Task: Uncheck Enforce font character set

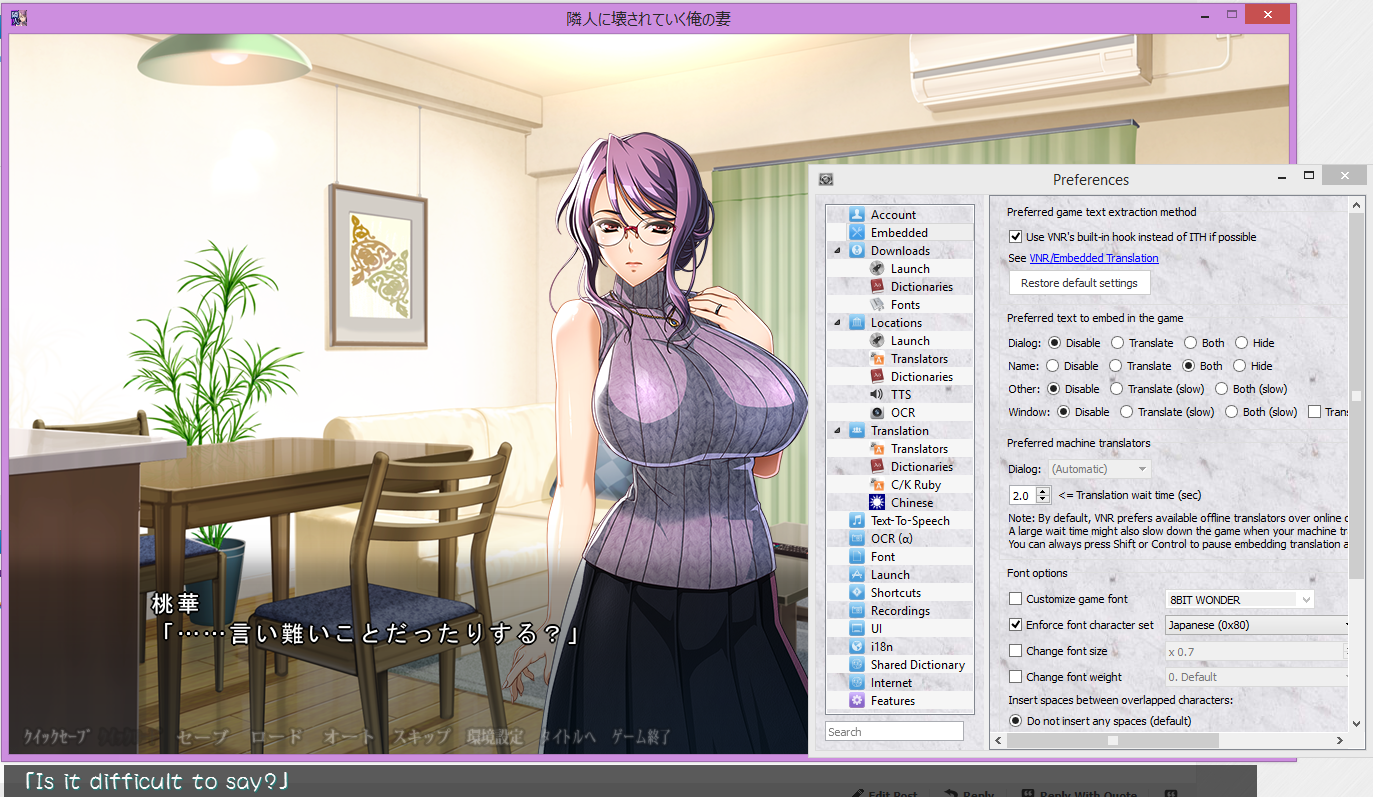Action: 1016,625
